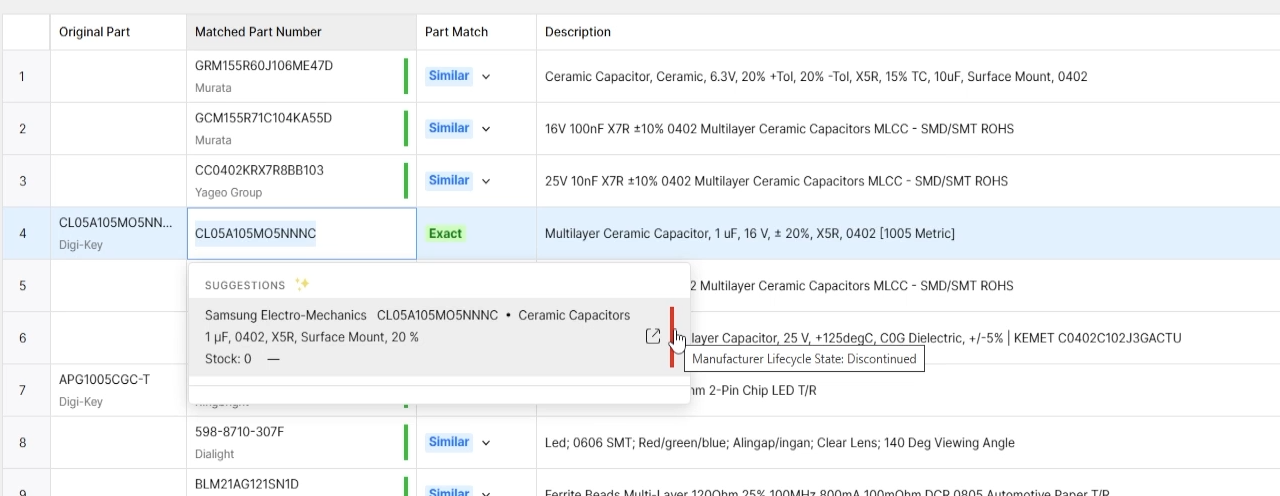The image size is (1280, 496).
Task: Click the sparkle icon beside Suggestions
Action: pos(302,284)
